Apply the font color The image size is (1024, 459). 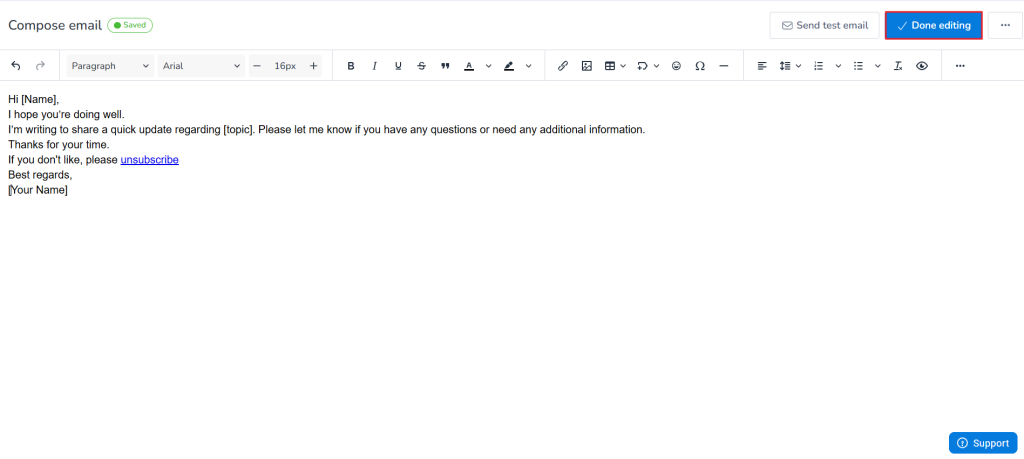click(x=468, y=66)
